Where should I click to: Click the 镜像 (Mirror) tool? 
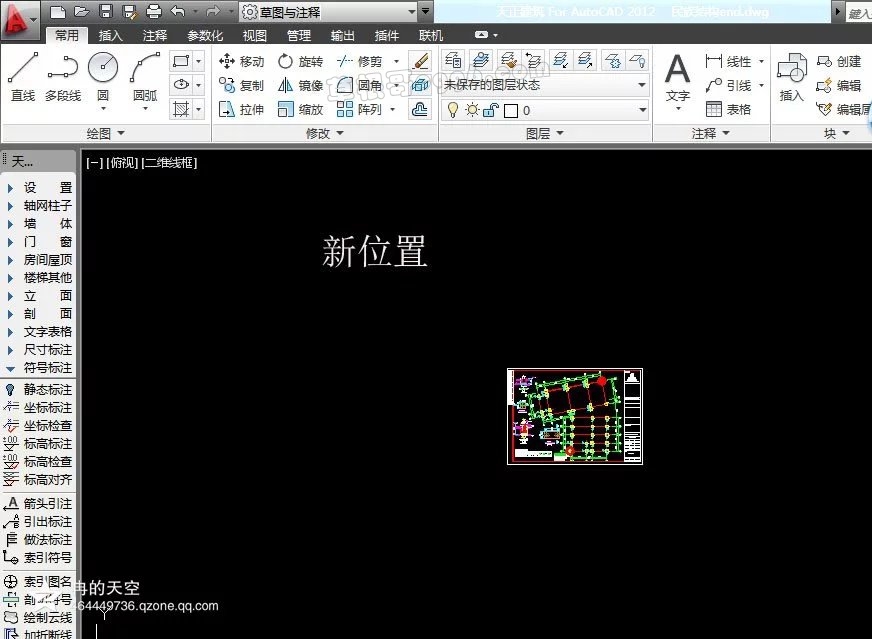(300, 86)
